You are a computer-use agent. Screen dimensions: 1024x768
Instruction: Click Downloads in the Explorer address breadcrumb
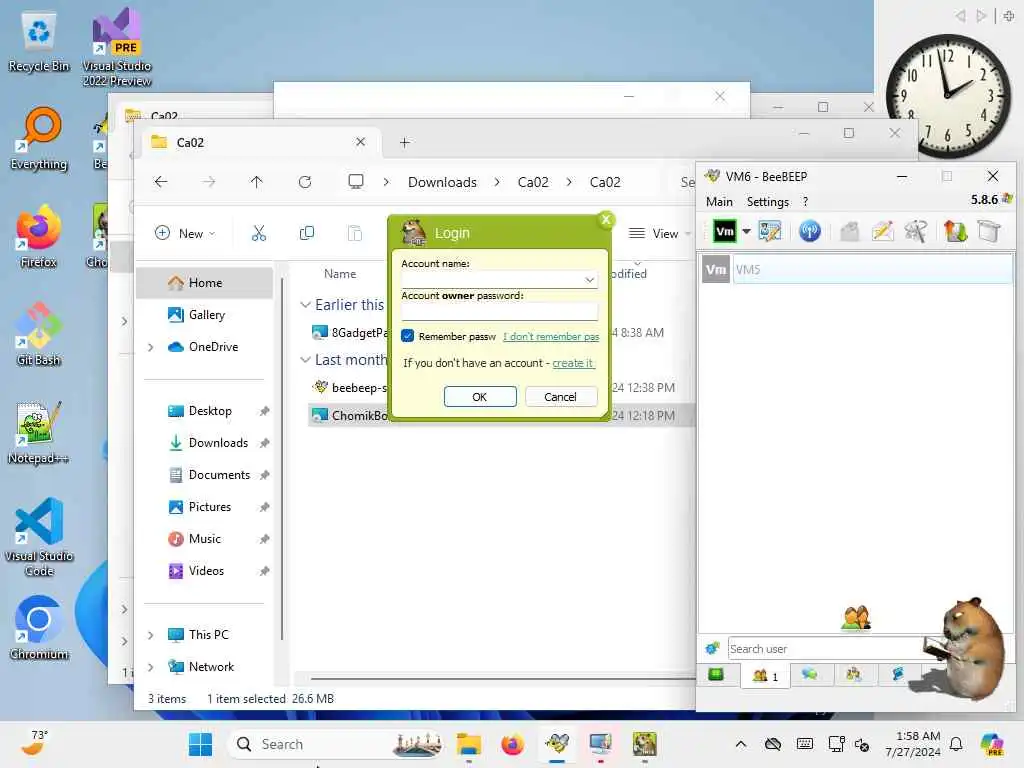(x=442, y=182)
